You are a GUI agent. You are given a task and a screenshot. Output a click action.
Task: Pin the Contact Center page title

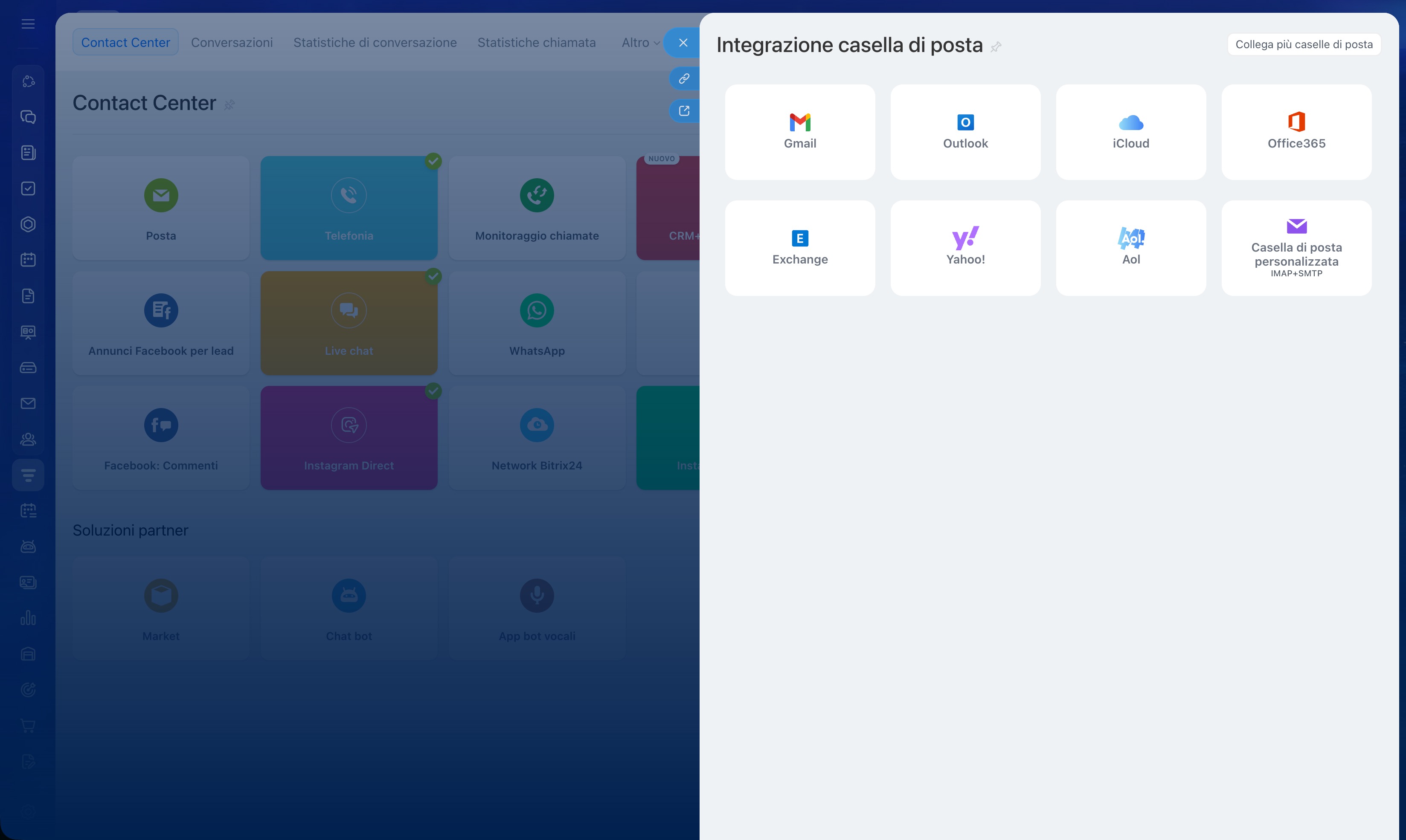coord(229,105)
